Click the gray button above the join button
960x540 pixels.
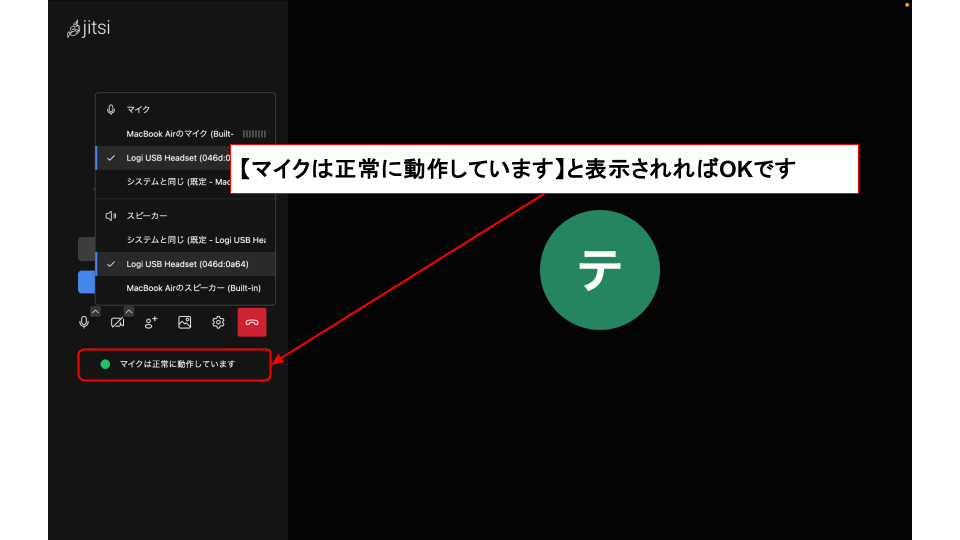point(86,249)
